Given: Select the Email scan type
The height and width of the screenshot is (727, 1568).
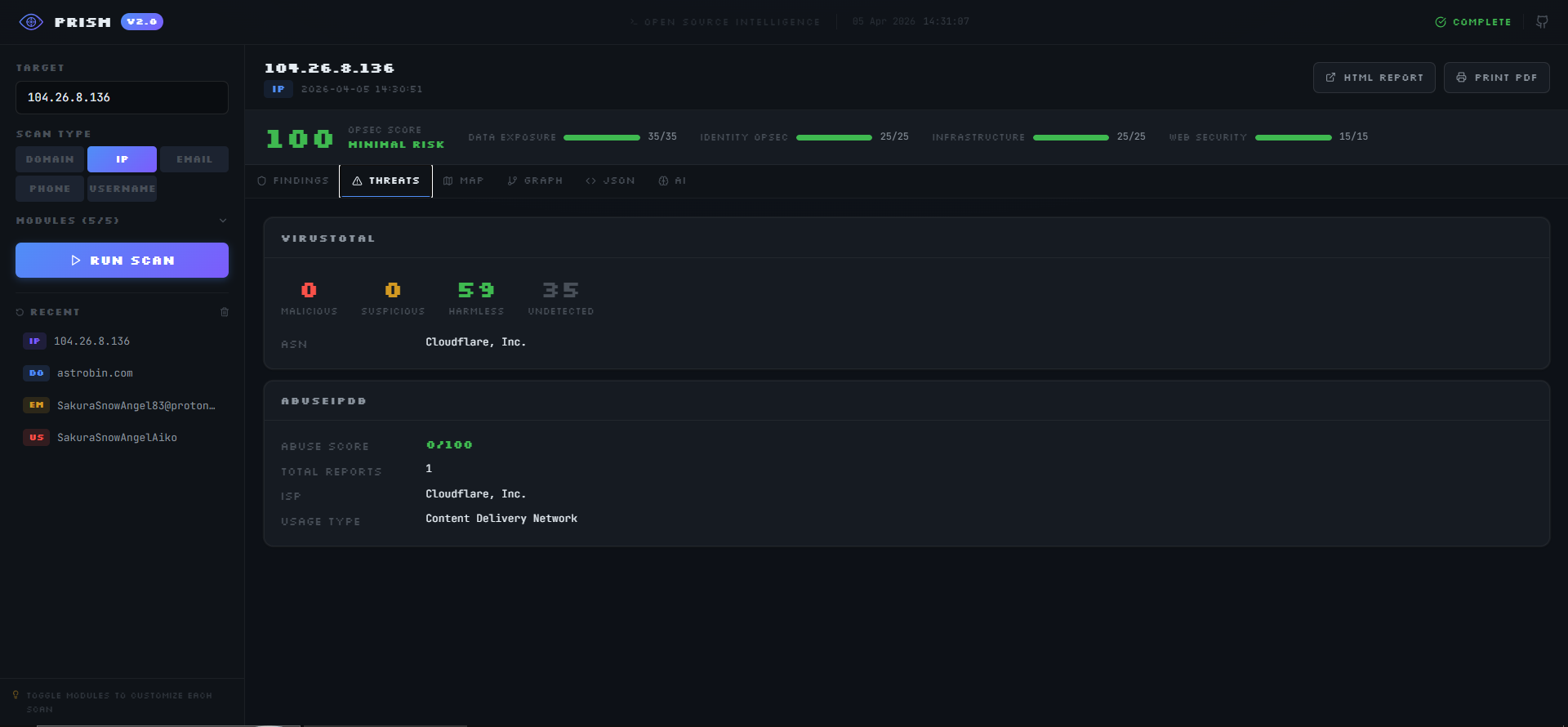Looking at the screenshot, I should click(194, 159).
